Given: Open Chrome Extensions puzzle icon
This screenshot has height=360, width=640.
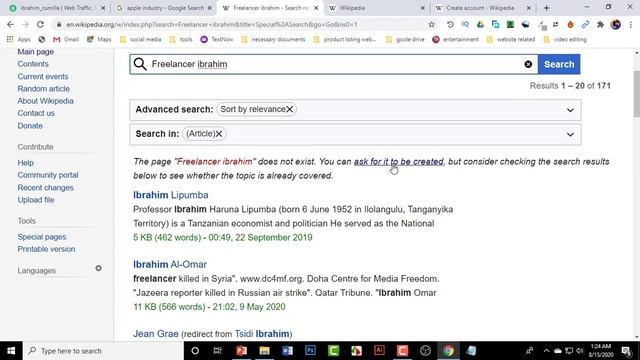Looking at the screenshot, I should point(600,24).
